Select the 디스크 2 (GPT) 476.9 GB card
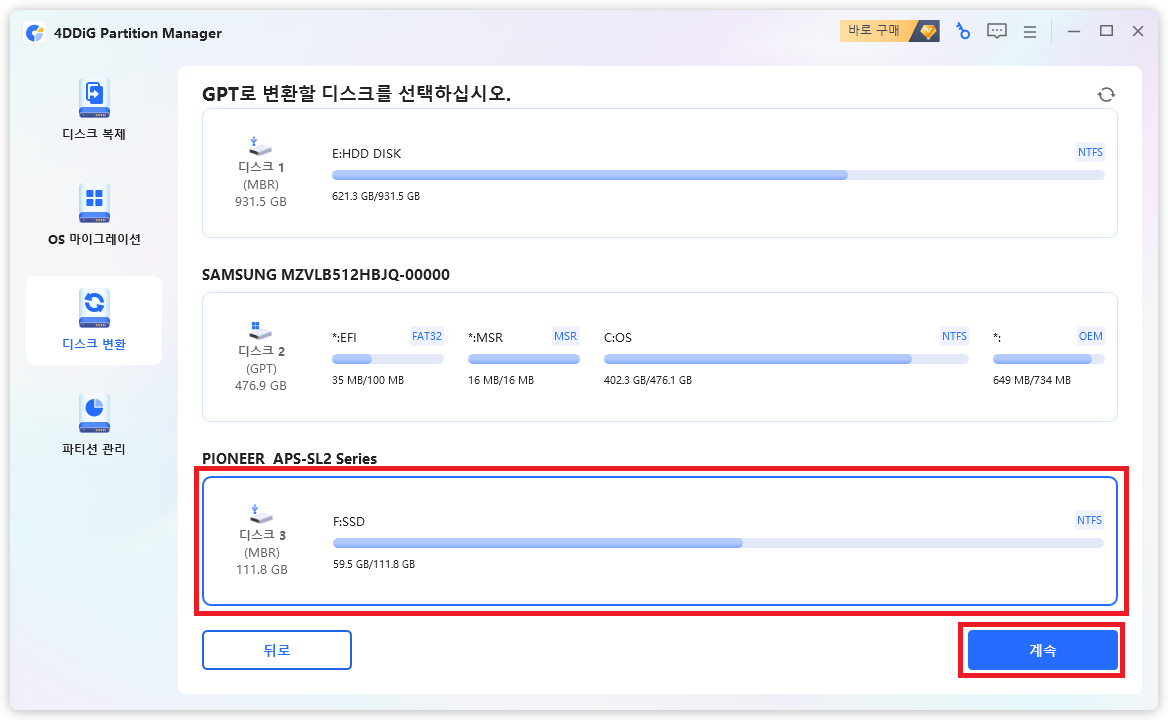Viewport: 1168px width, 720px height. point(659,357)
